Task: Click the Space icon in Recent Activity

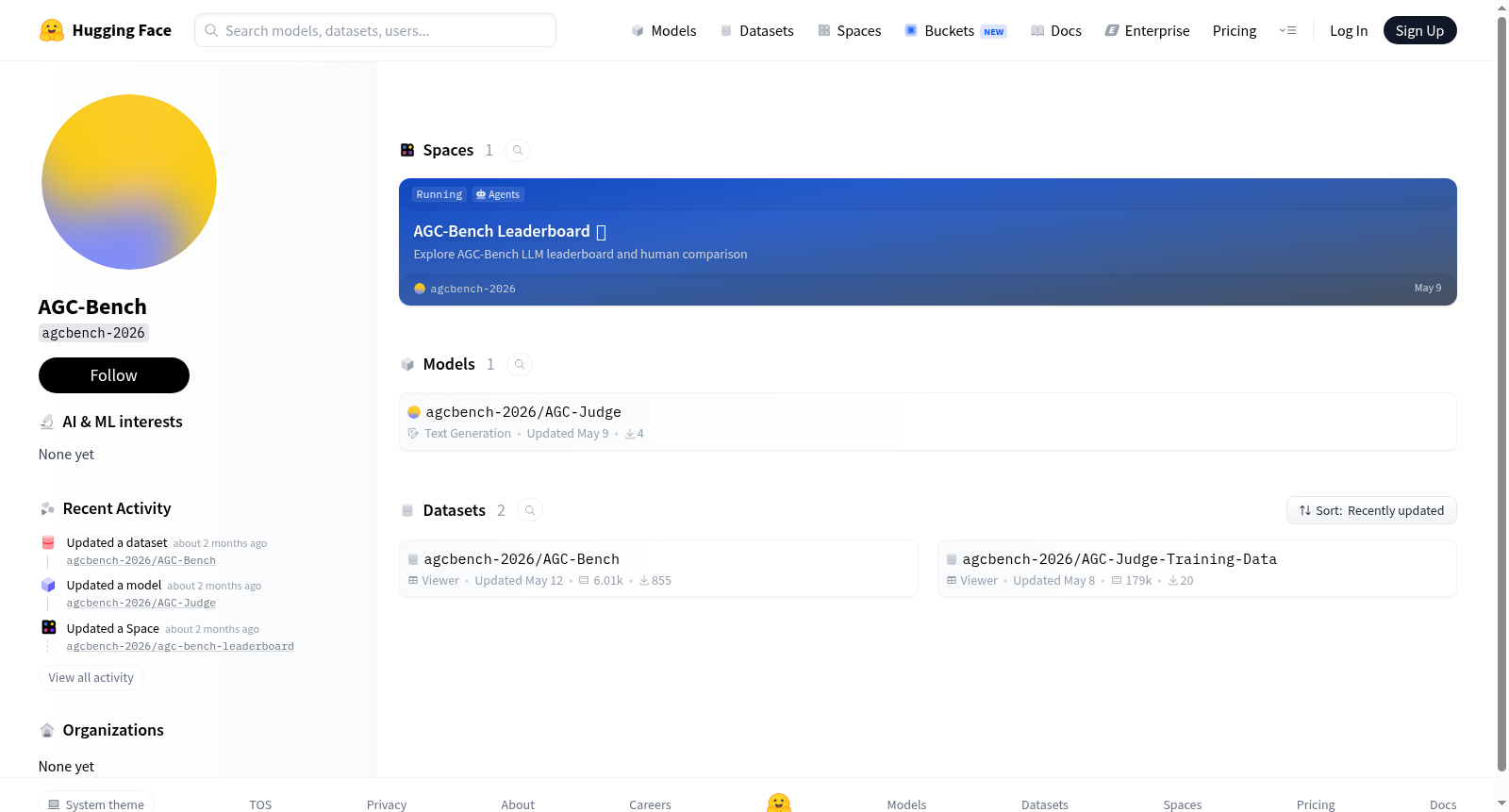Action: [49, 627]
